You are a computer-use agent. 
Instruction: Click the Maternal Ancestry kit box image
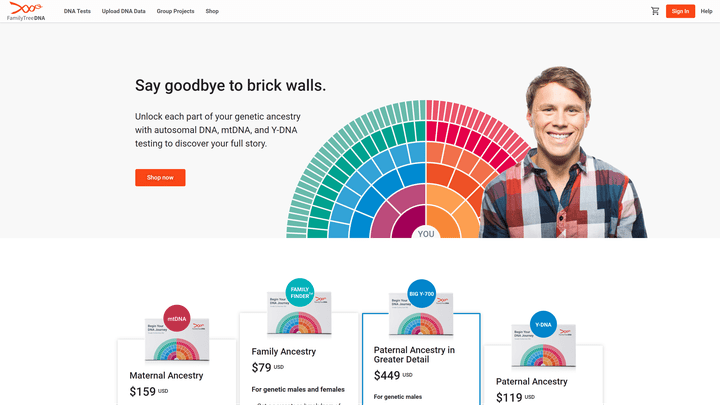tap(178, 345)
